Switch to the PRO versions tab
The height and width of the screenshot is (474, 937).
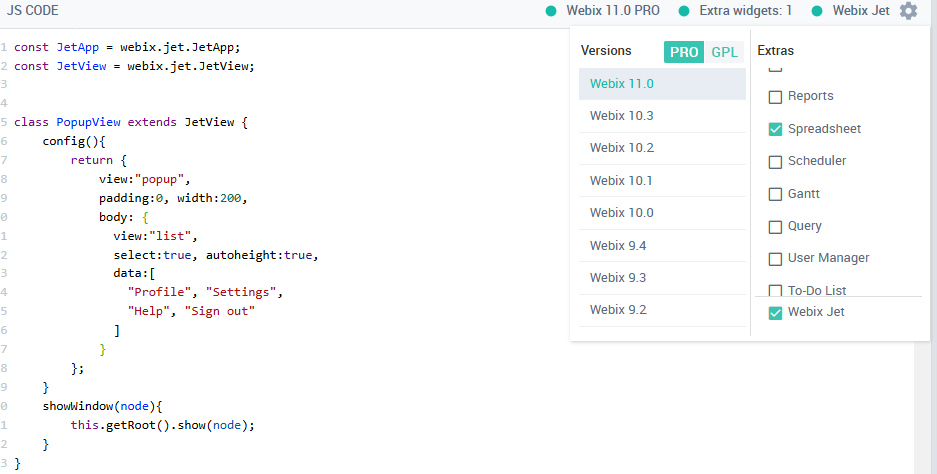click(x=684, y=52)
